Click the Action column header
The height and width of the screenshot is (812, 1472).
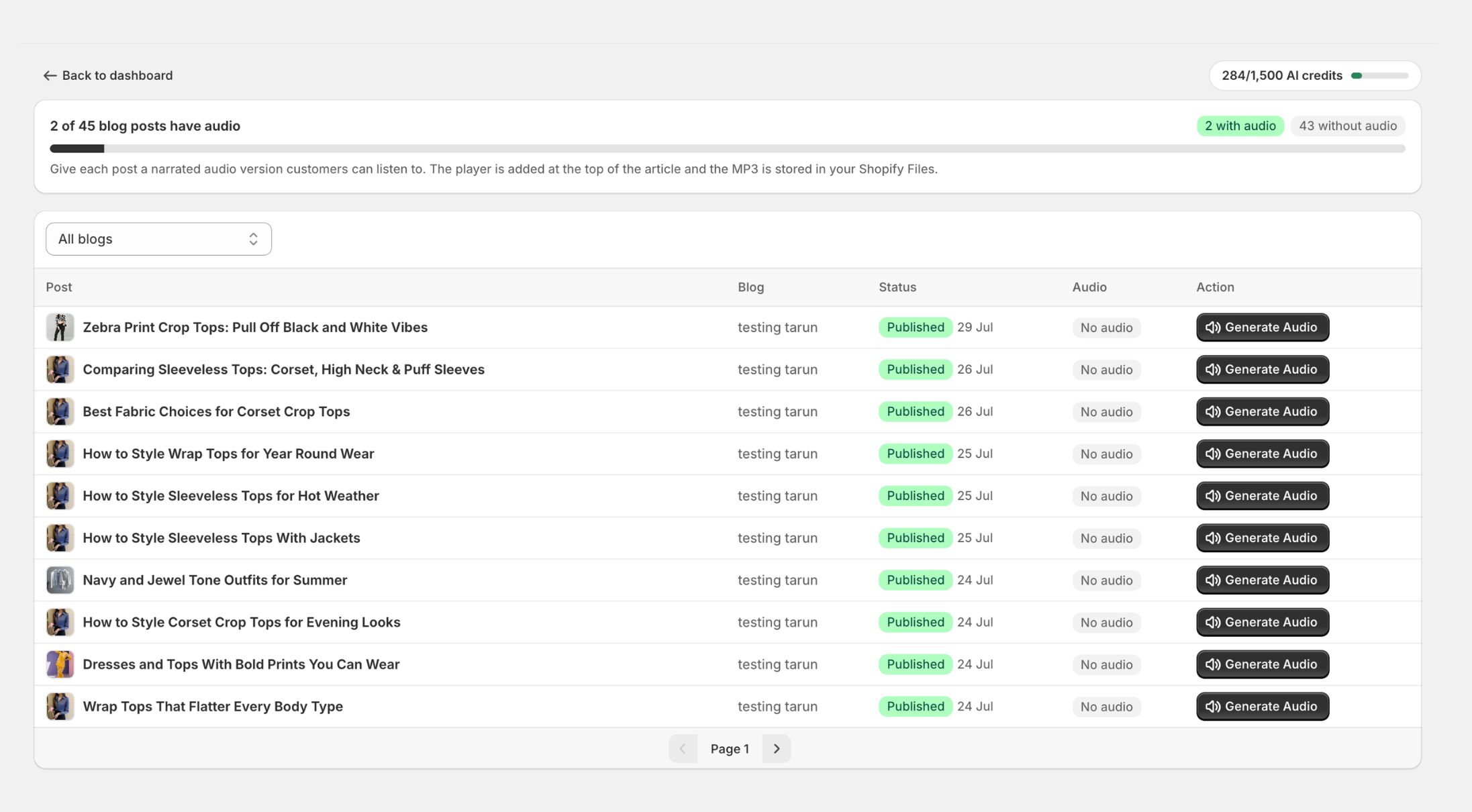point(1215,287)
